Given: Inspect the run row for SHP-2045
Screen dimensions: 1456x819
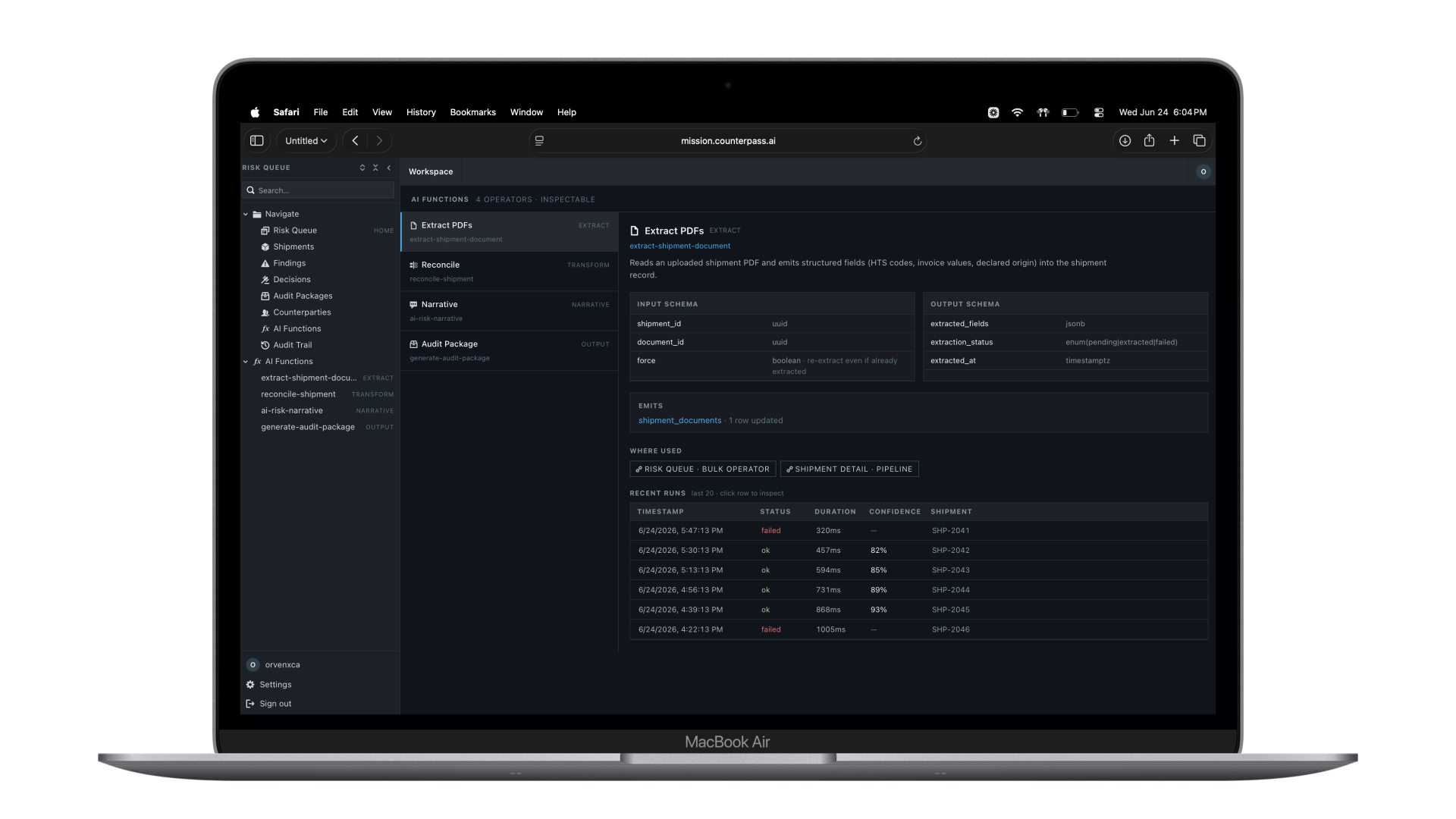Looking at the screenshot, I should tap(918, 610).
